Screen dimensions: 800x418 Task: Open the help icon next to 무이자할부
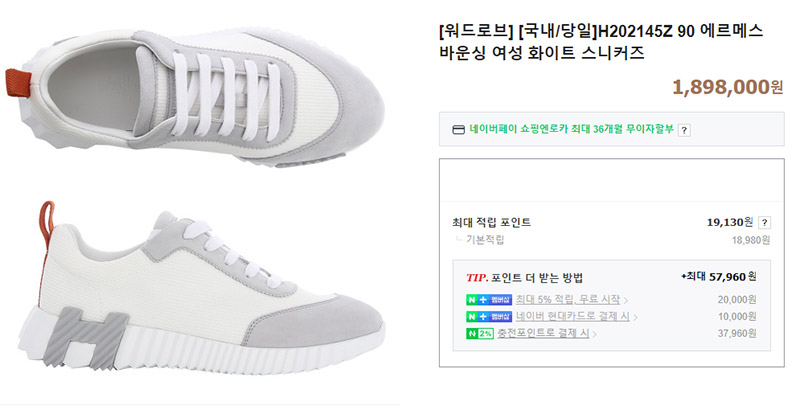[x=684, y=130]
